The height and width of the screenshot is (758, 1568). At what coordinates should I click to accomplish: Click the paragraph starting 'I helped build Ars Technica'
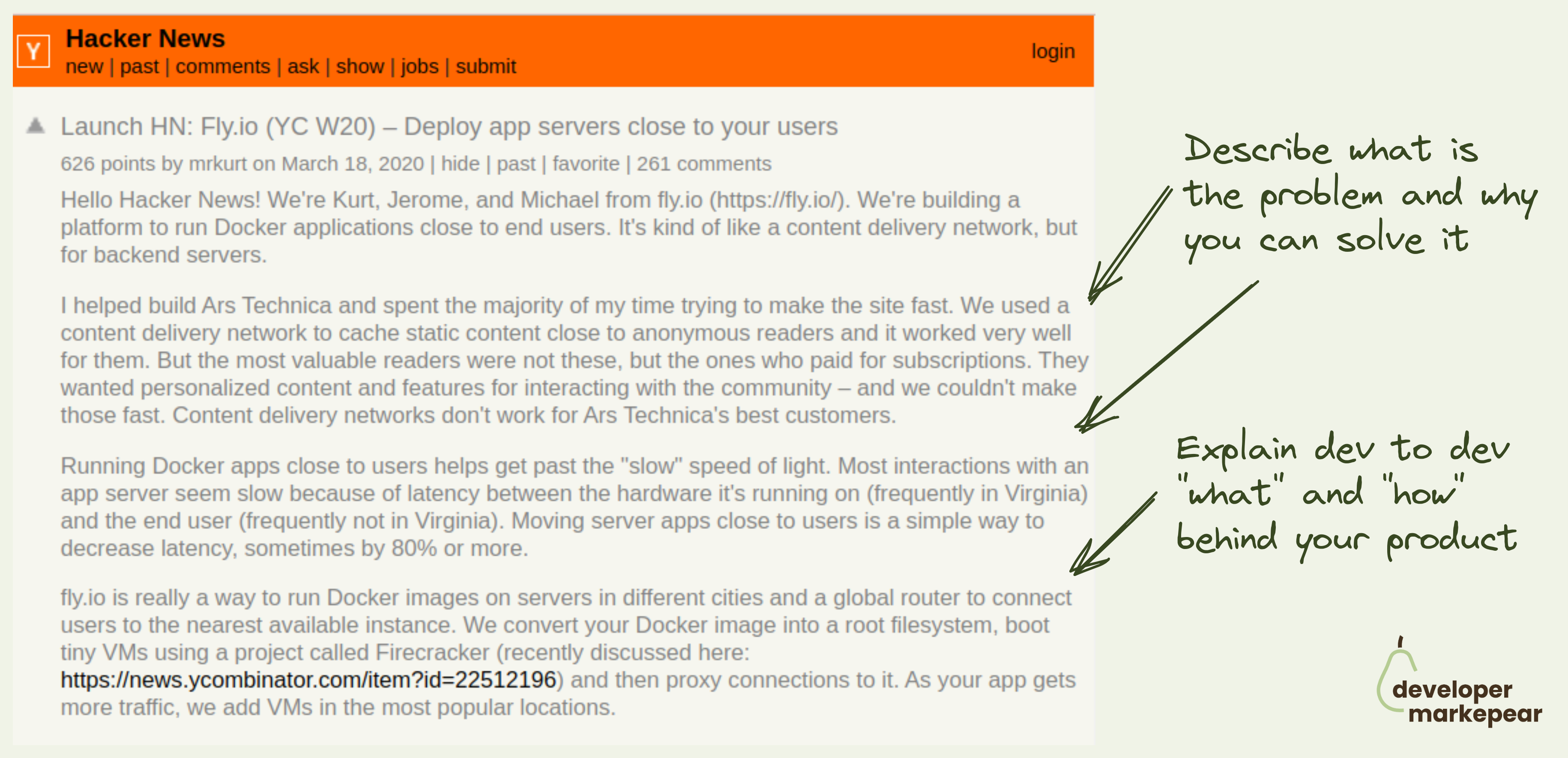coord(574,360)
